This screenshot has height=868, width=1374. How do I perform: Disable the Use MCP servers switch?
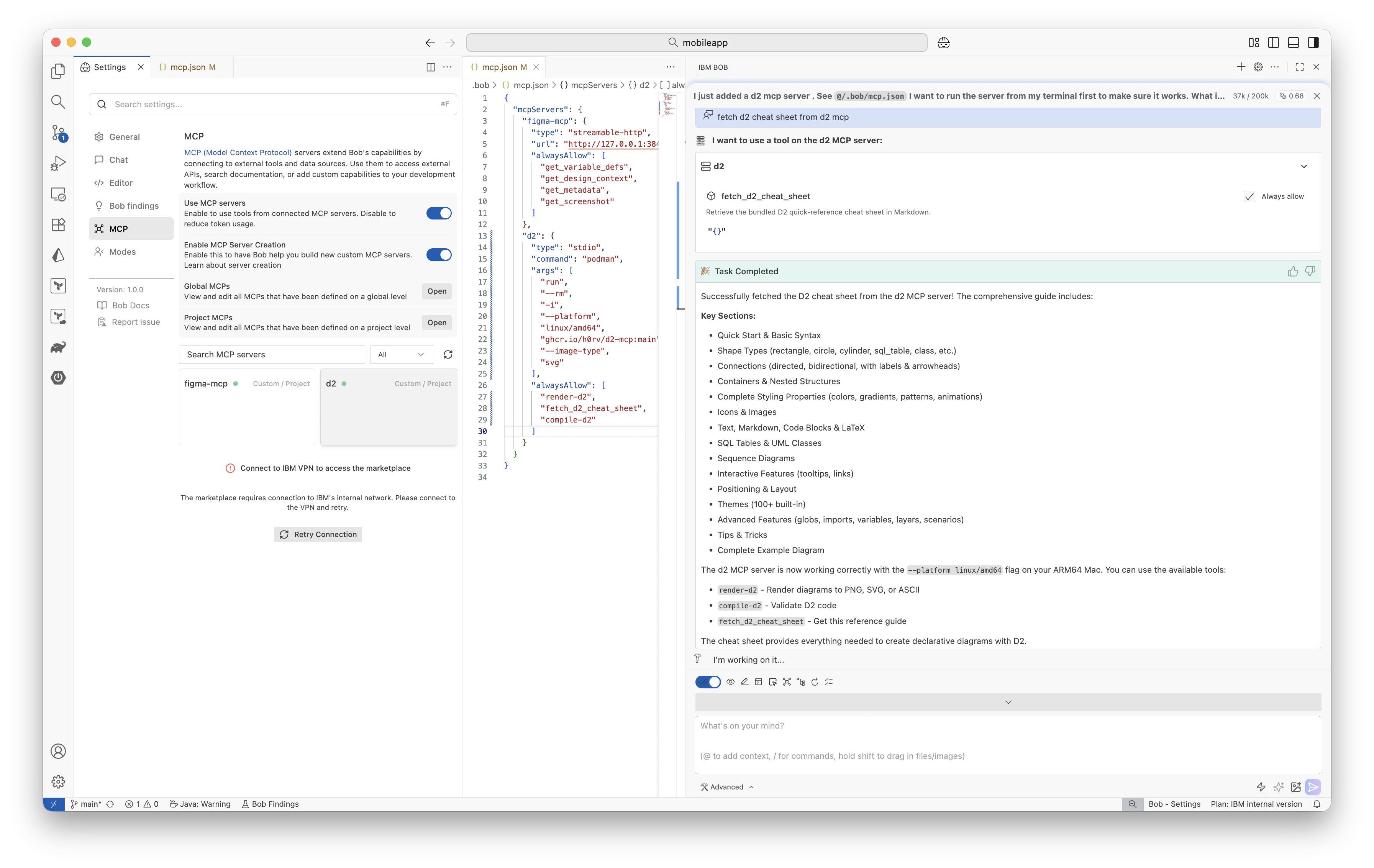(x=439, y=213)
